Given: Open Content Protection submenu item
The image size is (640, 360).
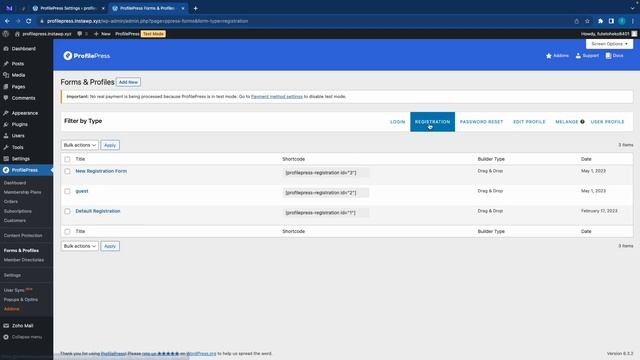Looking at the screenshot, I should (23, 236).
